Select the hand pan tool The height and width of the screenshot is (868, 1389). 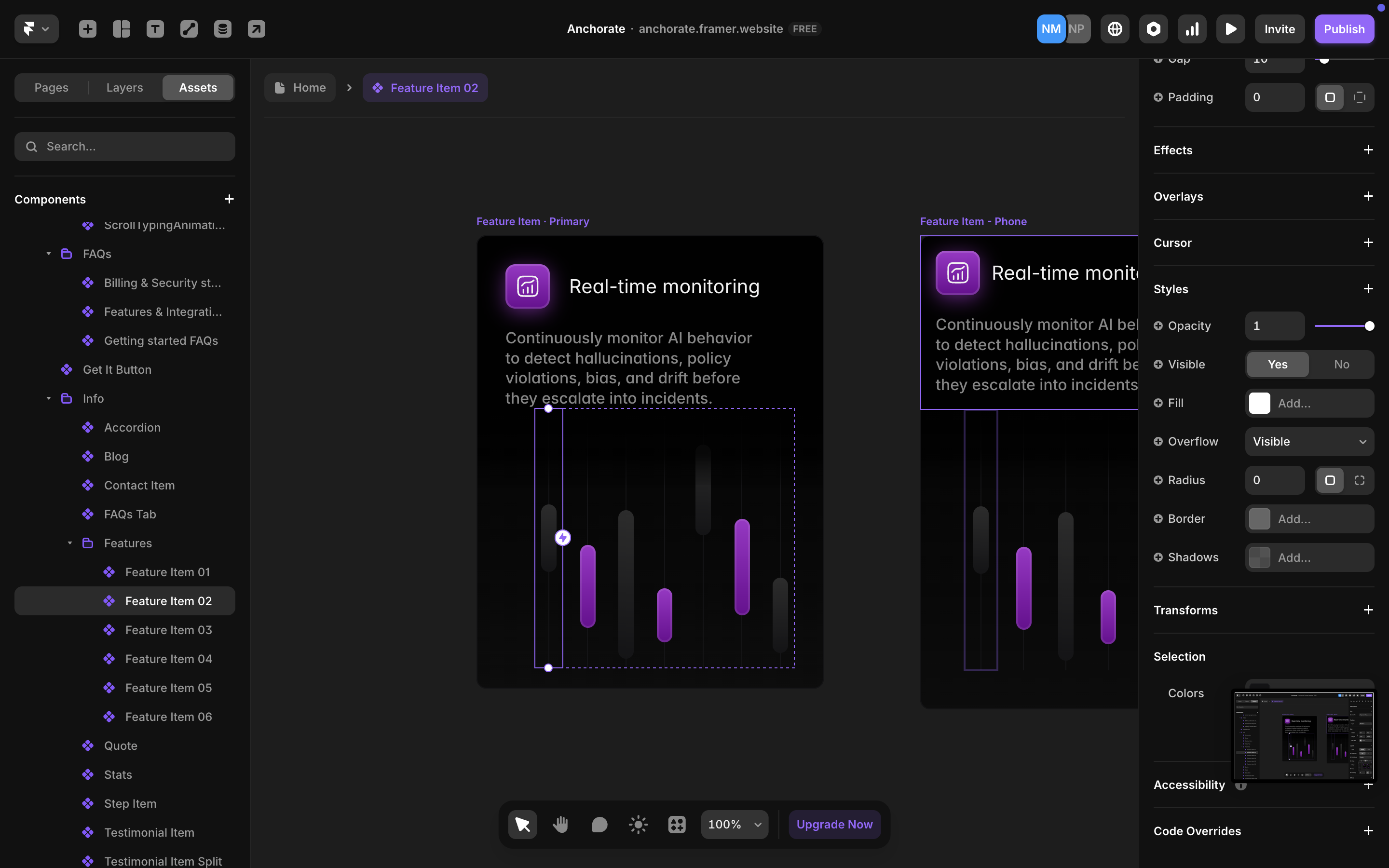point(560,825)
